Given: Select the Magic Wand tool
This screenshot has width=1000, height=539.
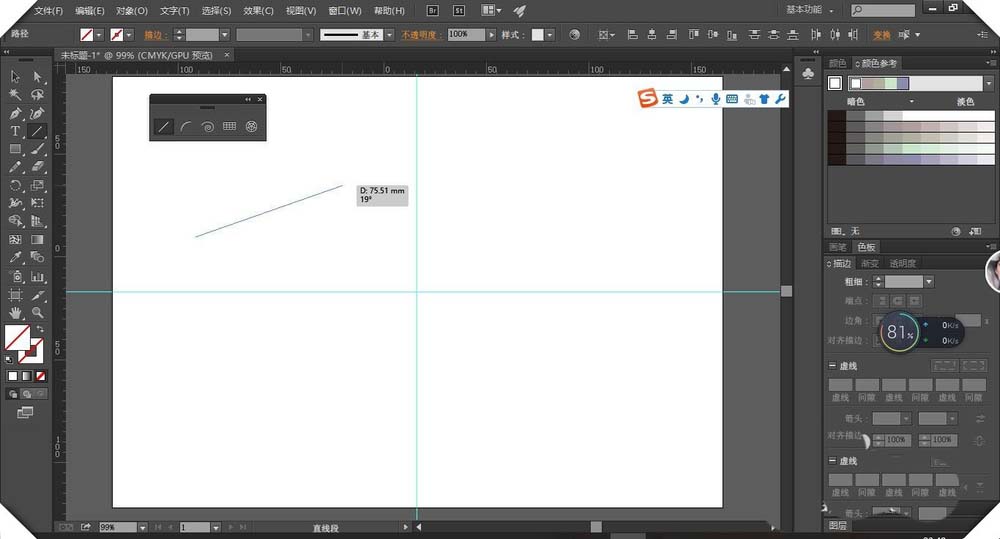Looking at the screenshot, I should click(x=16, y=94).
